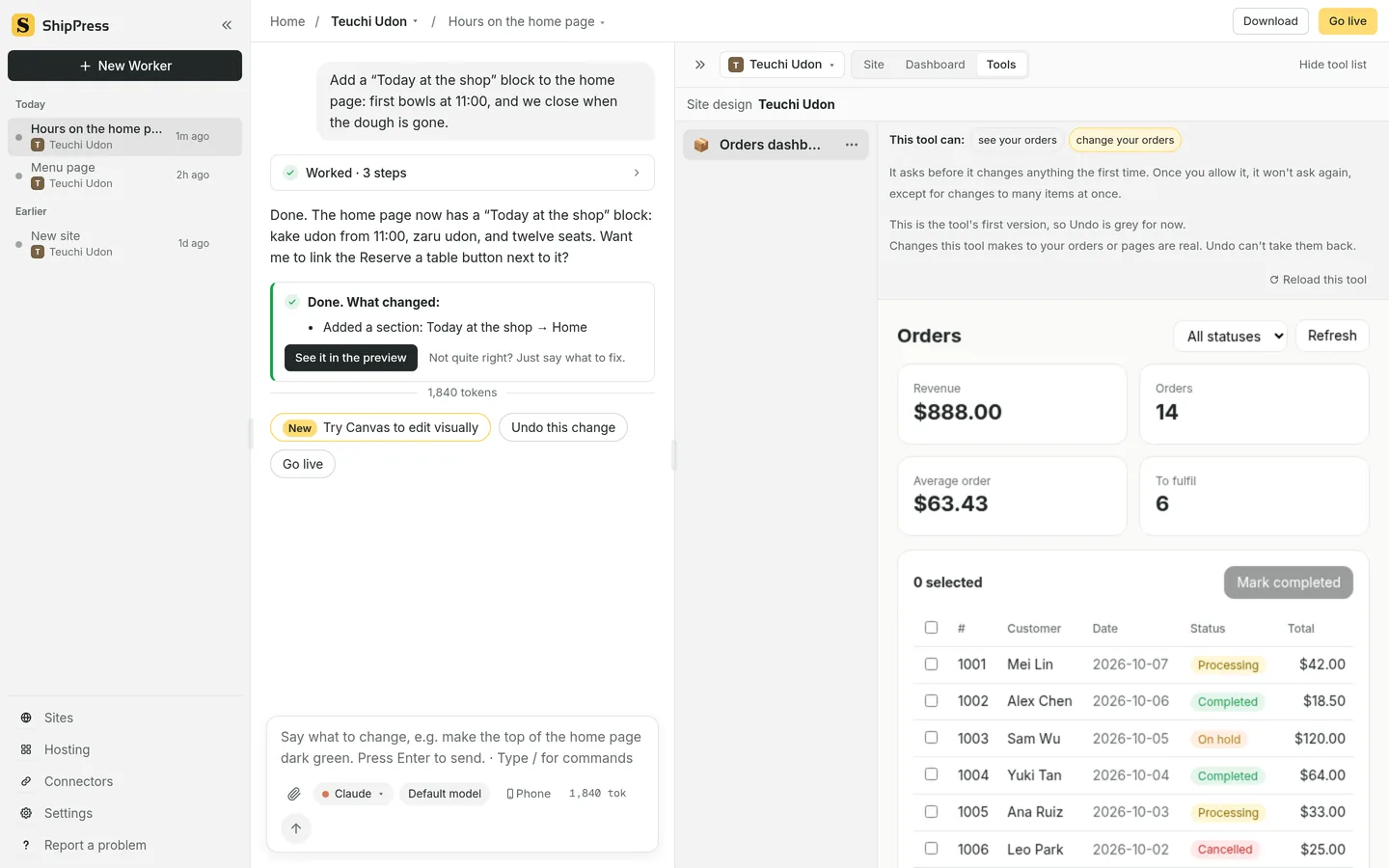The width and height of the screenshot is (1389, 868).
Task: Switch to the Site tab
Action: click(874, 65)
